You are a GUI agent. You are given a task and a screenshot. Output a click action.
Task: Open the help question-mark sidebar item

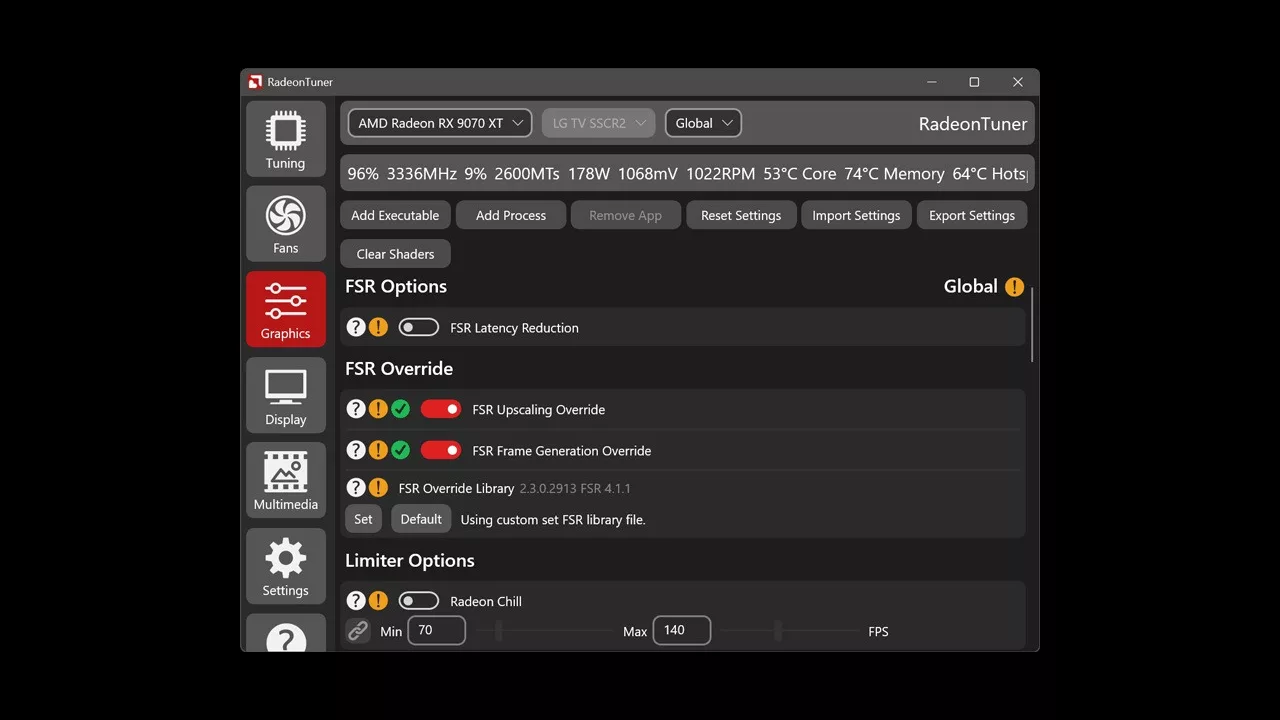click(x=286, y=634)
